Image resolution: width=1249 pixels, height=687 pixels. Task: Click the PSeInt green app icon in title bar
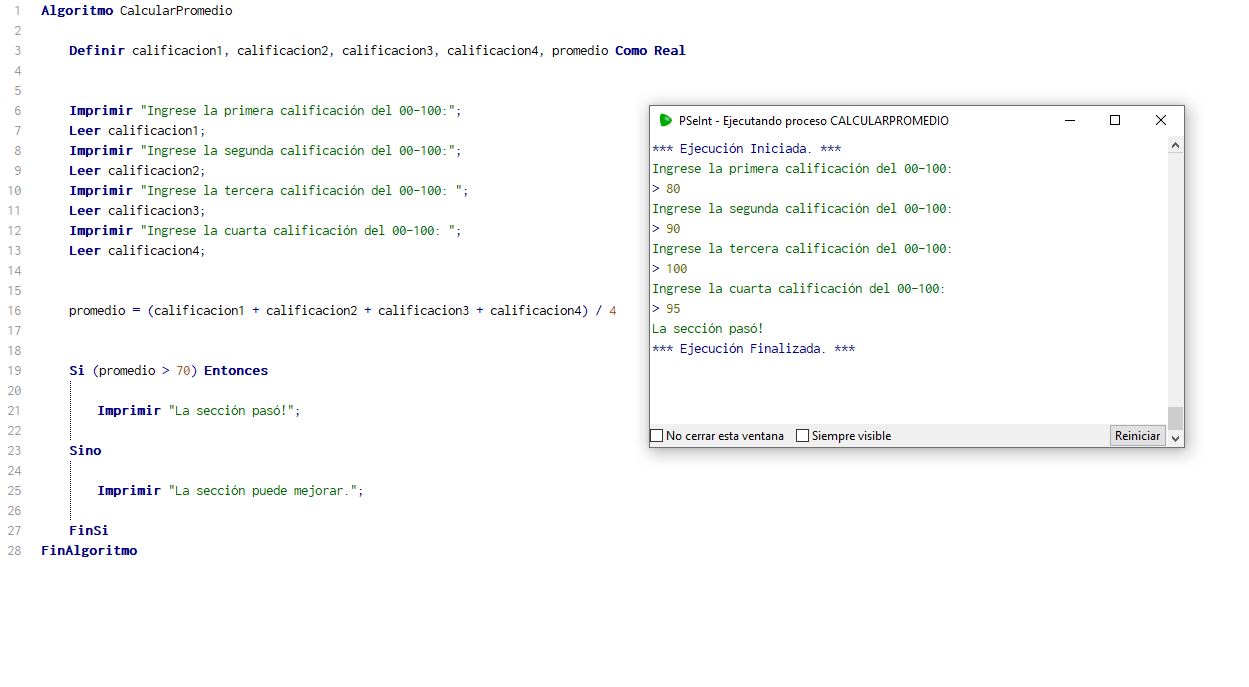coord(666,120)
